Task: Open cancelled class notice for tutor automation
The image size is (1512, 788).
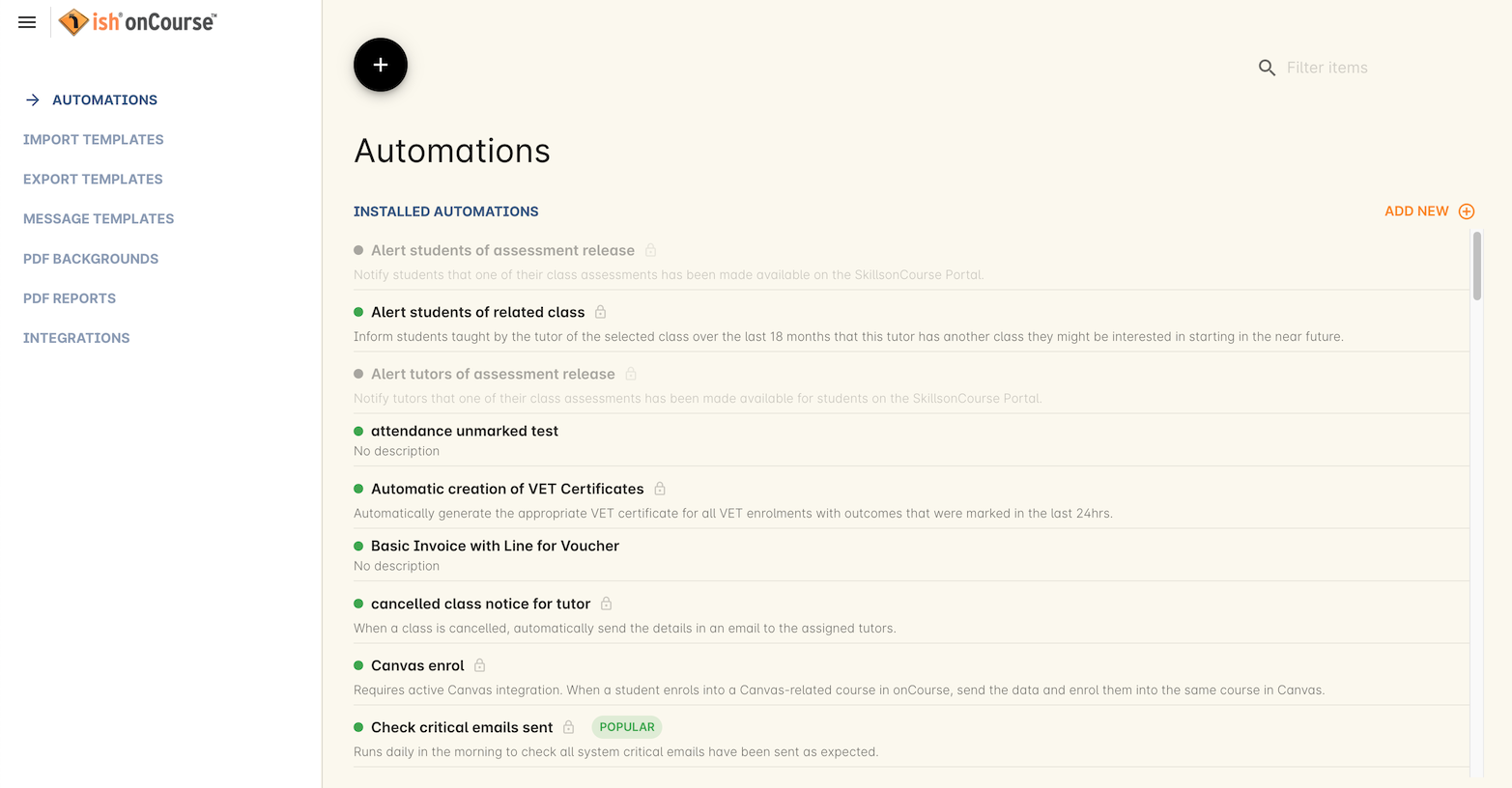Action: 480,604
